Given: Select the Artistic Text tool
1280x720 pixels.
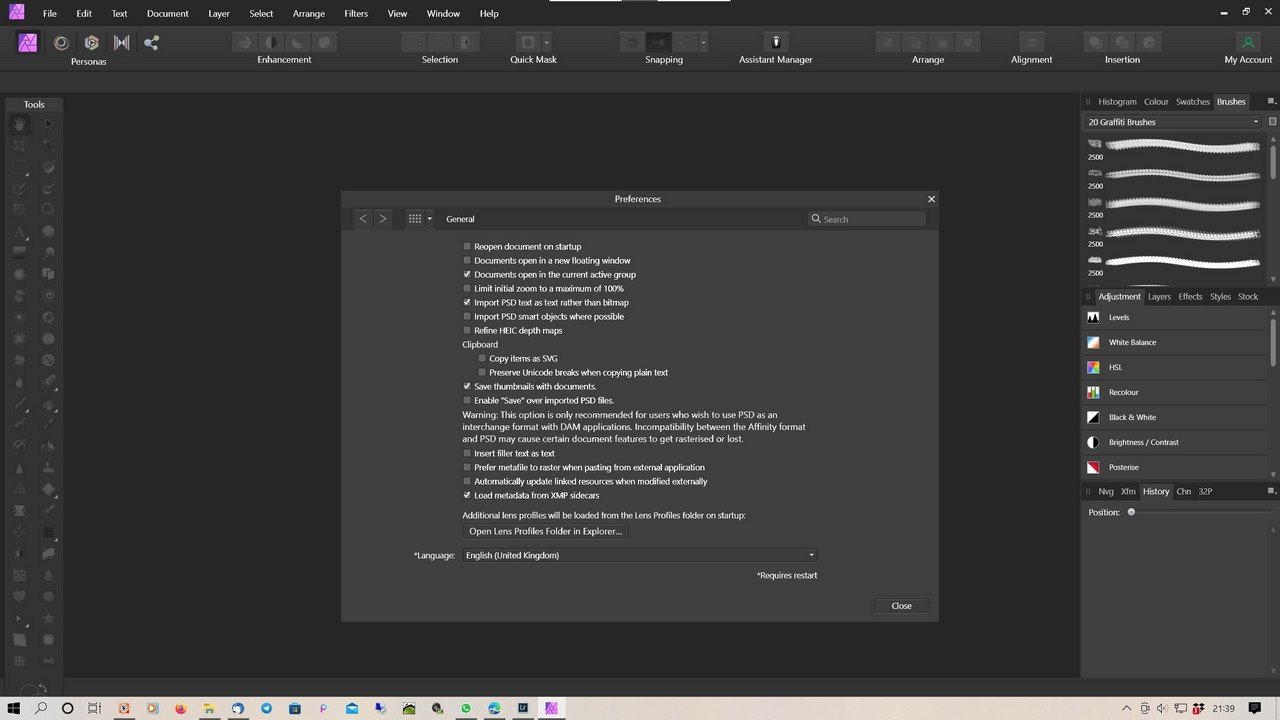Looking at the screenshot, I should coord(19,232).
